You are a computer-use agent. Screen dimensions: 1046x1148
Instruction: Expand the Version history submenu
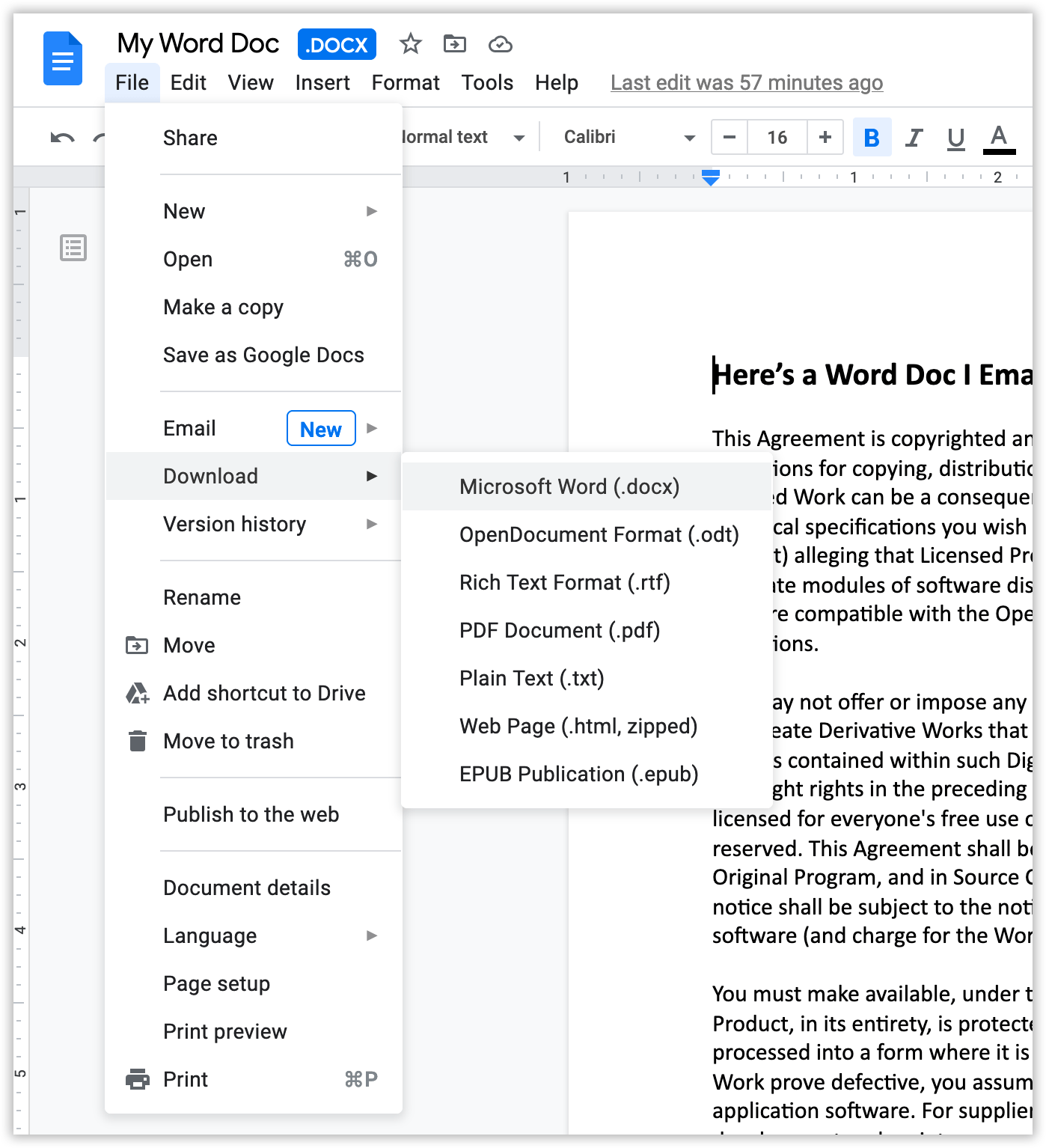click(x=254, y=524)
